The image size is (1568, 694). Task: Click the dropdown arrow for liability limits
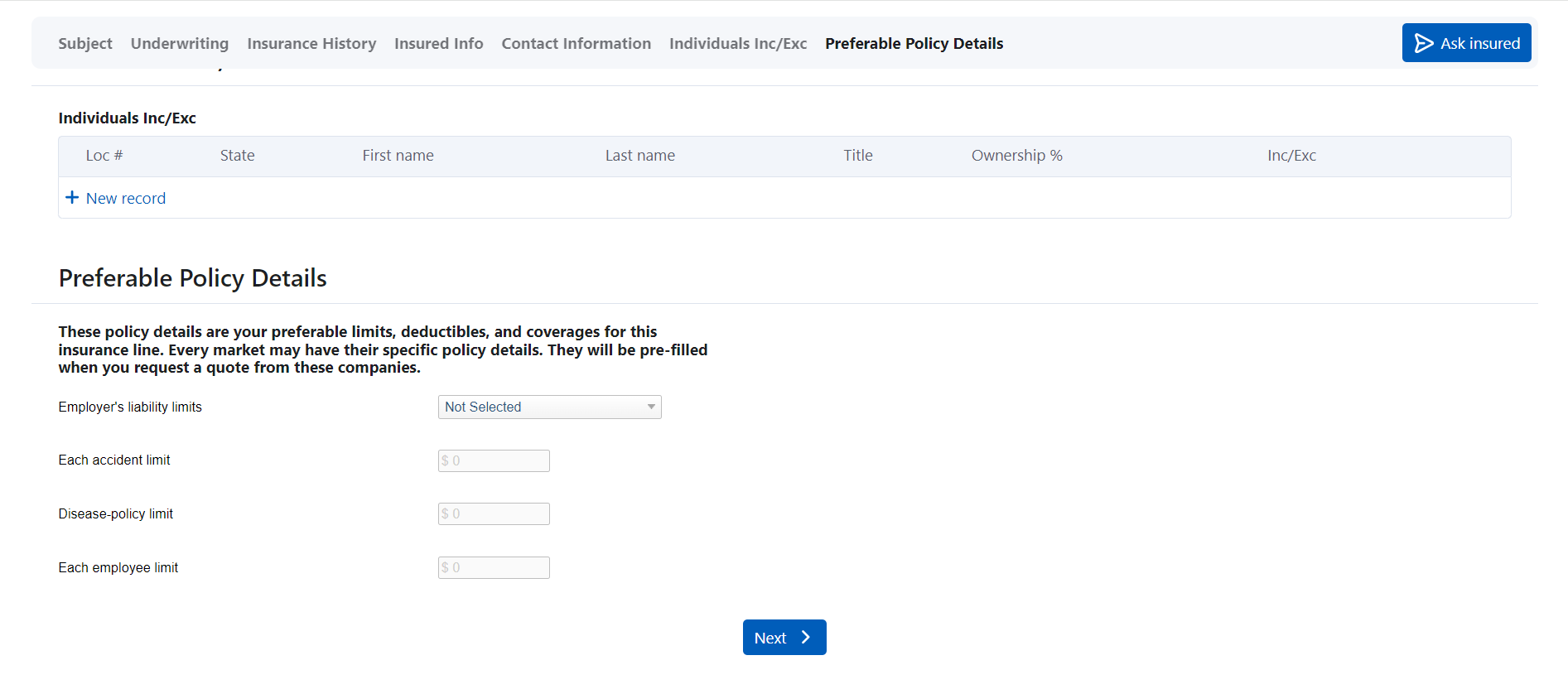pyautogui.click(x=651, y=407)
